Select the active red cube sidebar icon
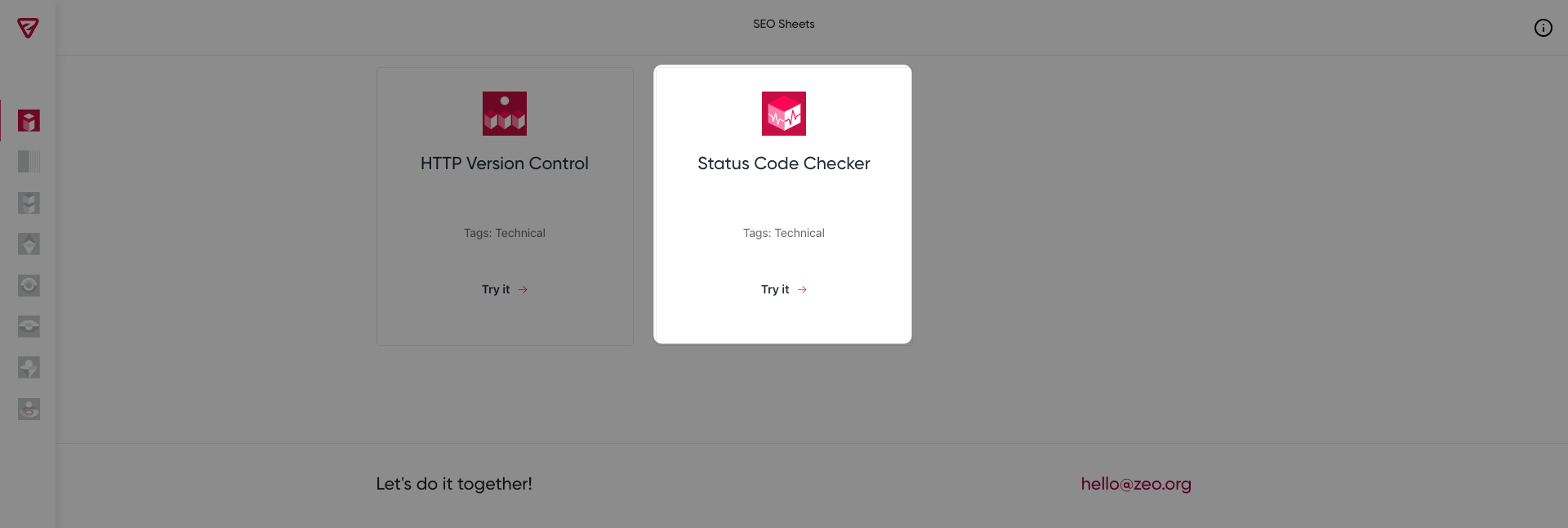The width and height of the screenshot is (1568, 528). click(x=29, y=121)
